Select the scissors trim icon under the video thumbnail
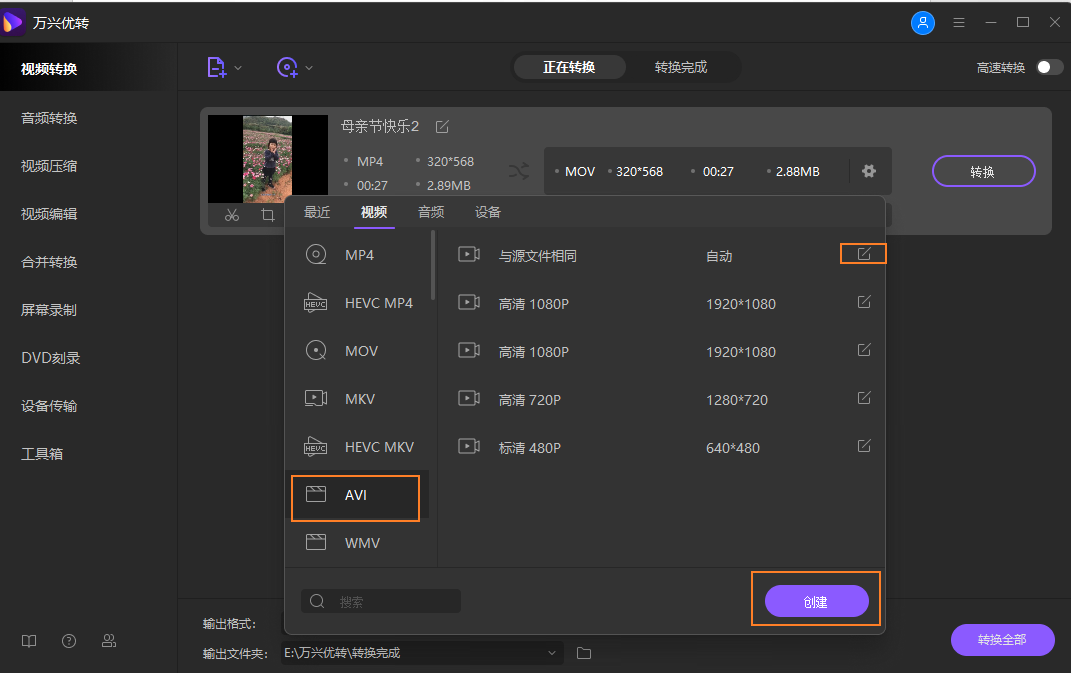The width and height of the screenshot is (1071, 673). [x=231, y=214]
